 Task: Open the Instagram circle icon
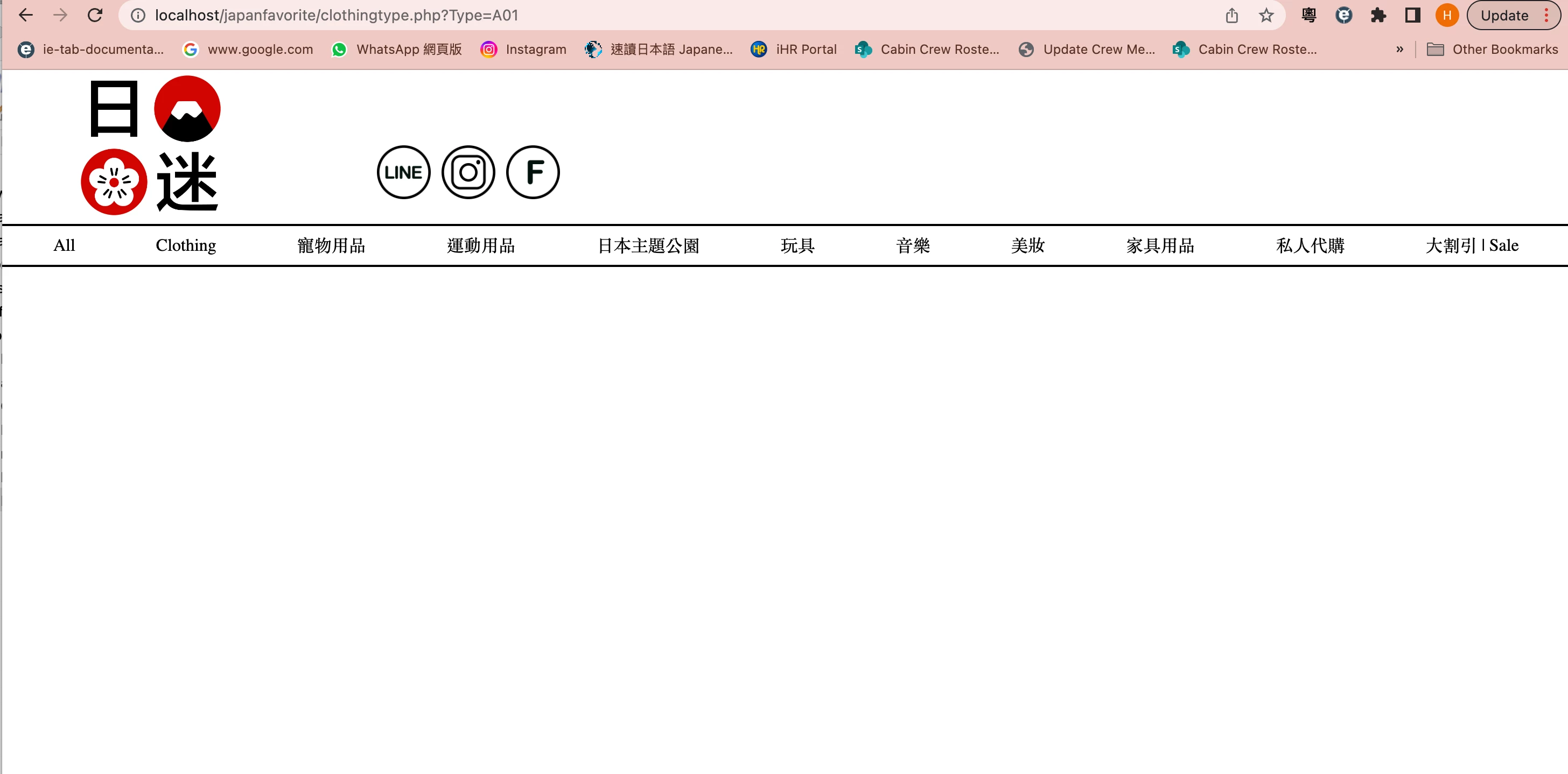coord(468,172)
